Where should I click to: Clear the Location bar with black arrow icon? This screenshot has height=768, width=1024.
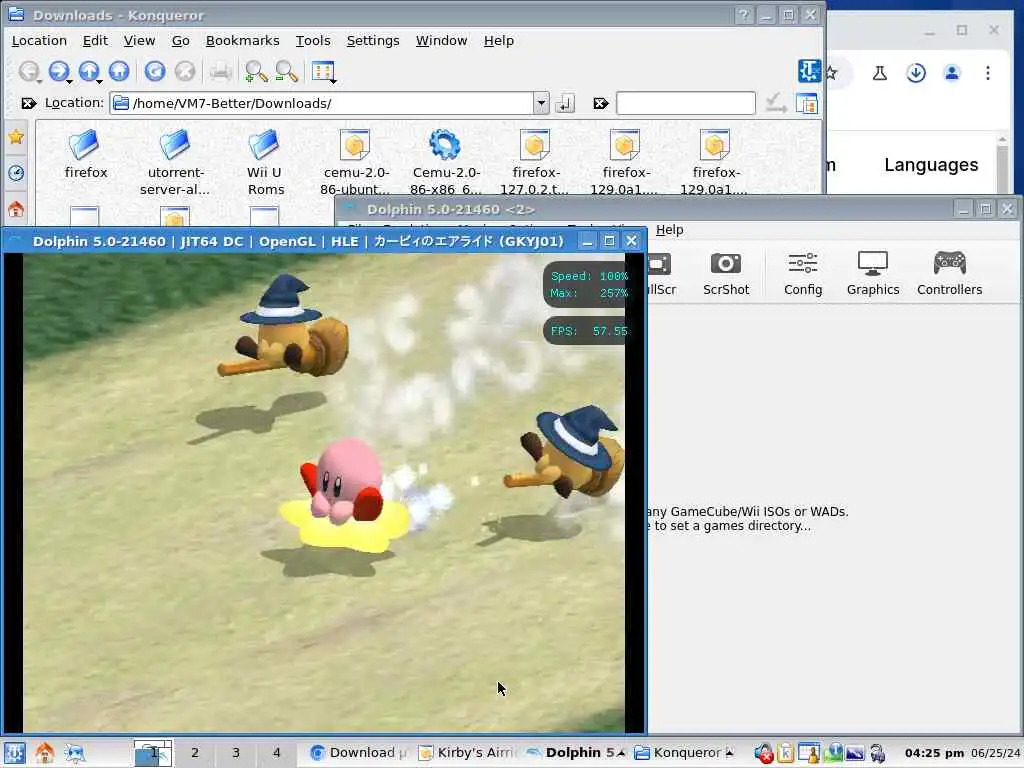pyautogui.click(x=28, y=103)
